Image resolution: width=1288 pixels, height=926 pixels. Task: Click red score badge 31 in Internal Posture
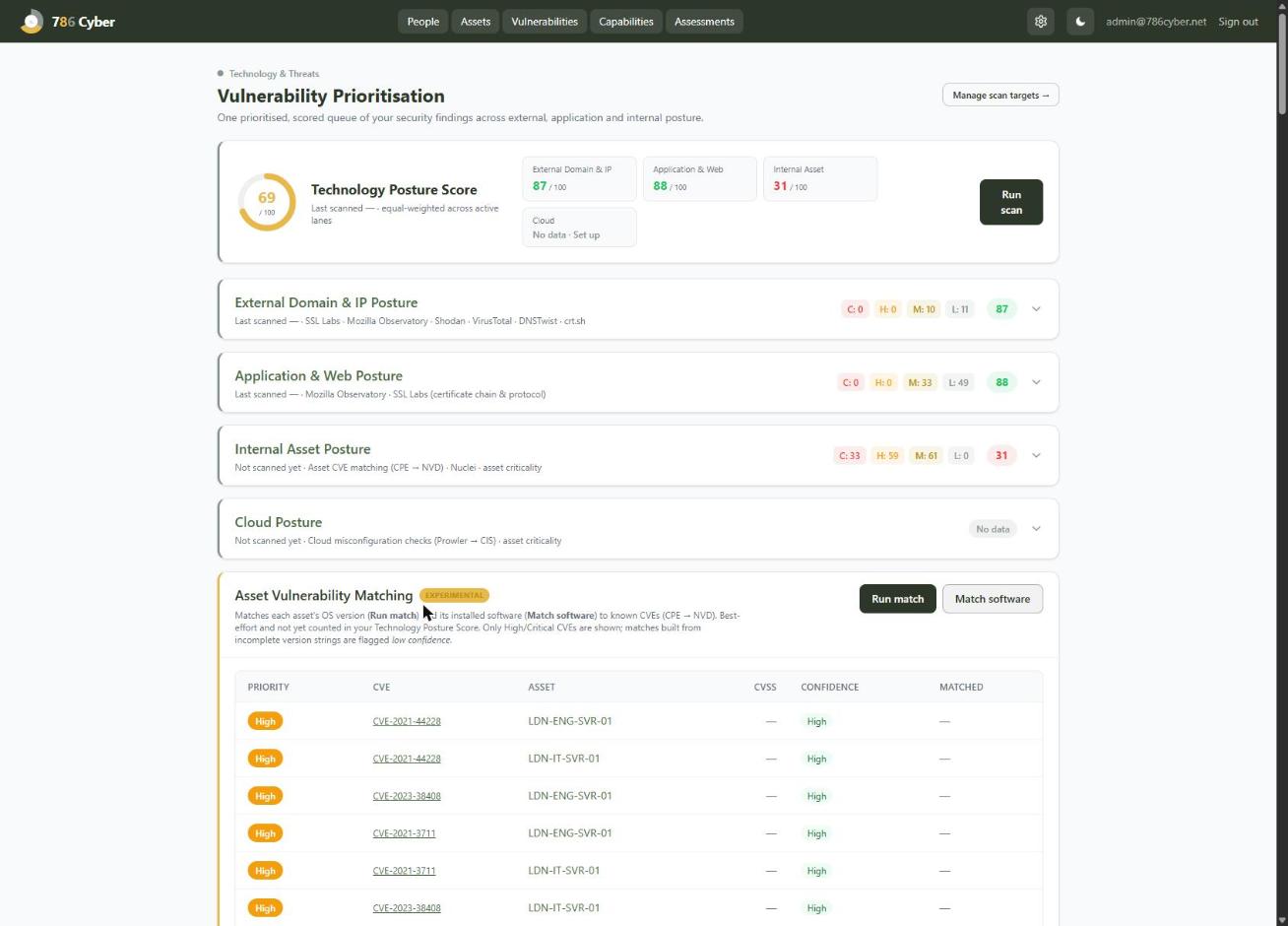tap(1001, 455)
